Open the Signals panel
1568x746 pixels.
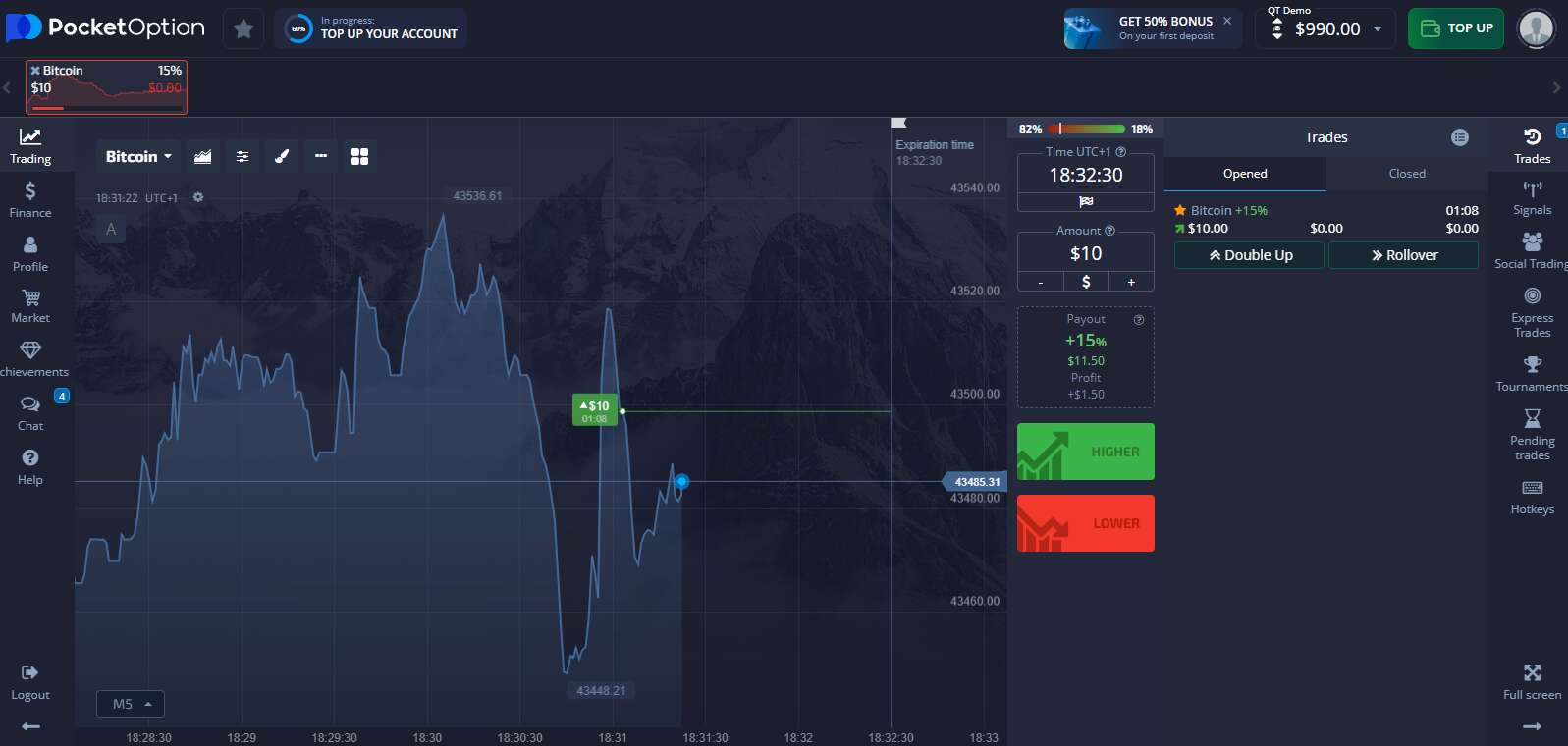point(1532,198)
